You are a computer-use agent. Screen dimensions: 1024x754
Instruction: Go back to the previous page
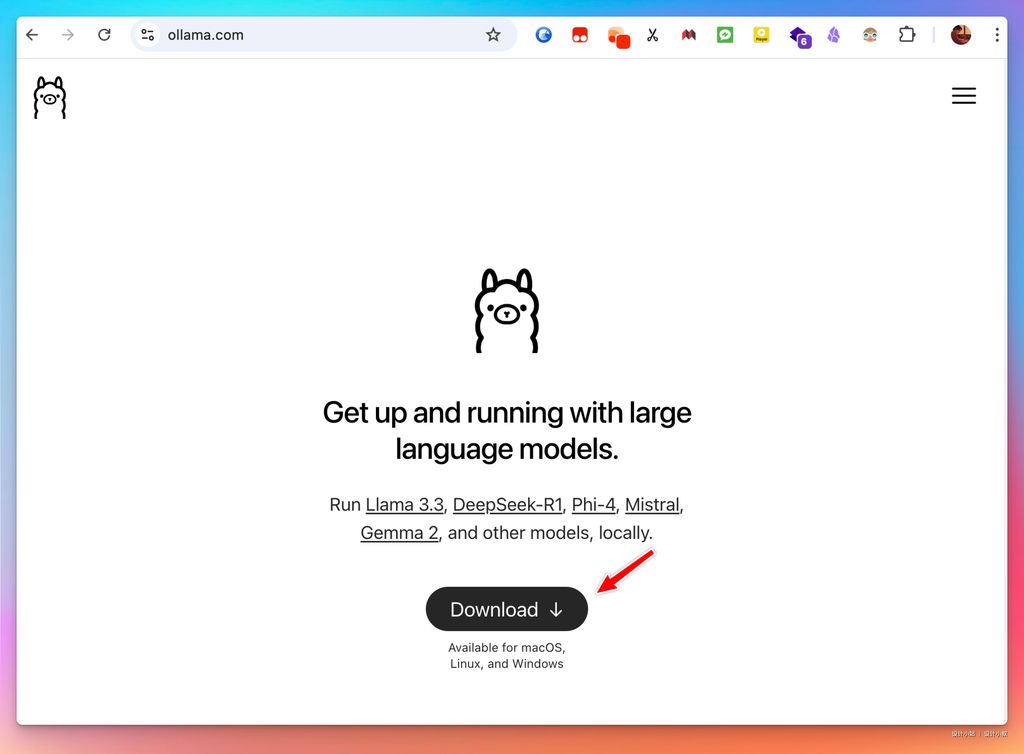coord(32,35)
